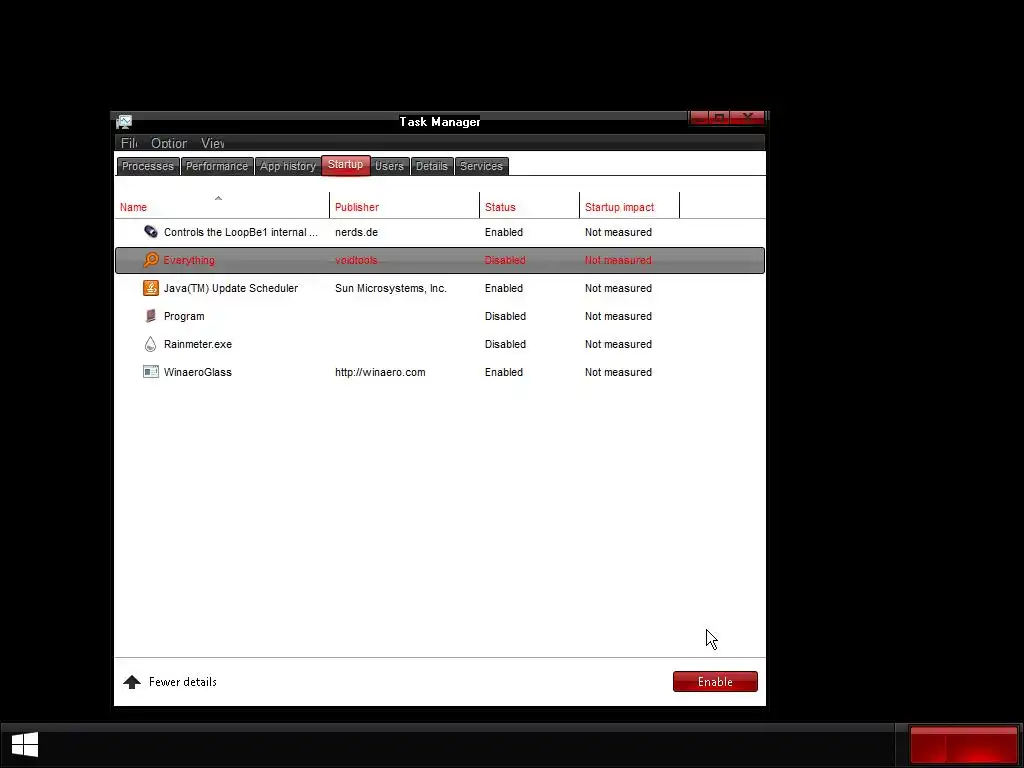The height and width of the screenshot is (768, 1024).
Task: Click the Disabled status of Rainmeter.exe
Action: (x=505, y=344)
